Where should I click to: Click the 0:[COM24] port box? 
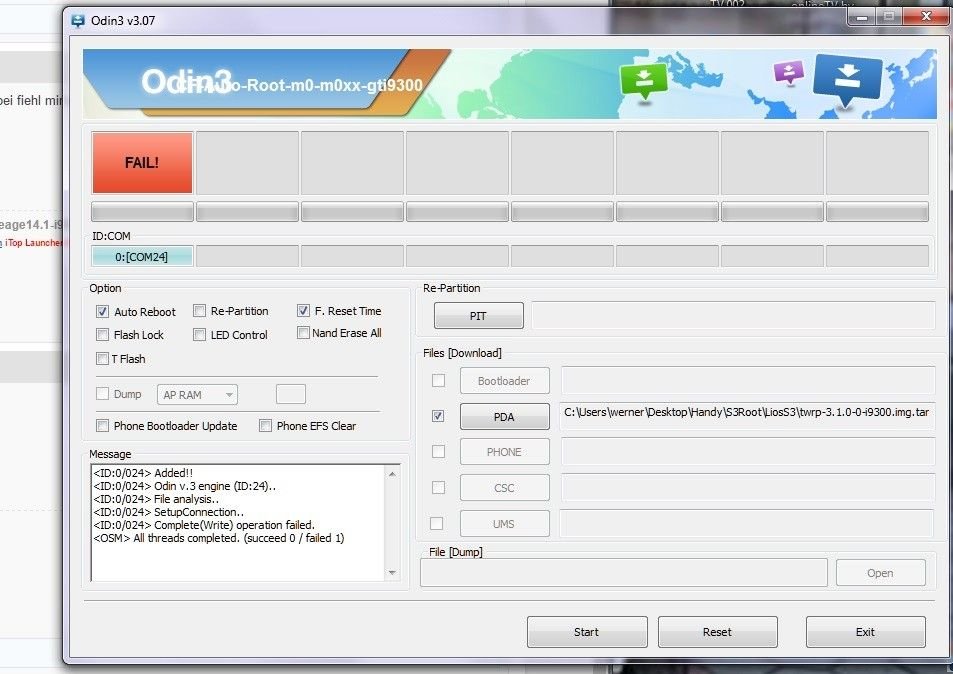click(142, 256)
